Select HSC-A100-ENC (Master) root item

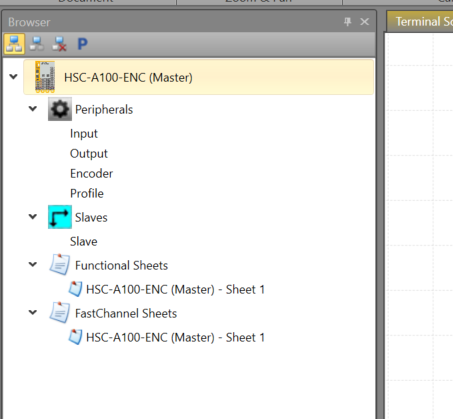(x=199, y=77)
